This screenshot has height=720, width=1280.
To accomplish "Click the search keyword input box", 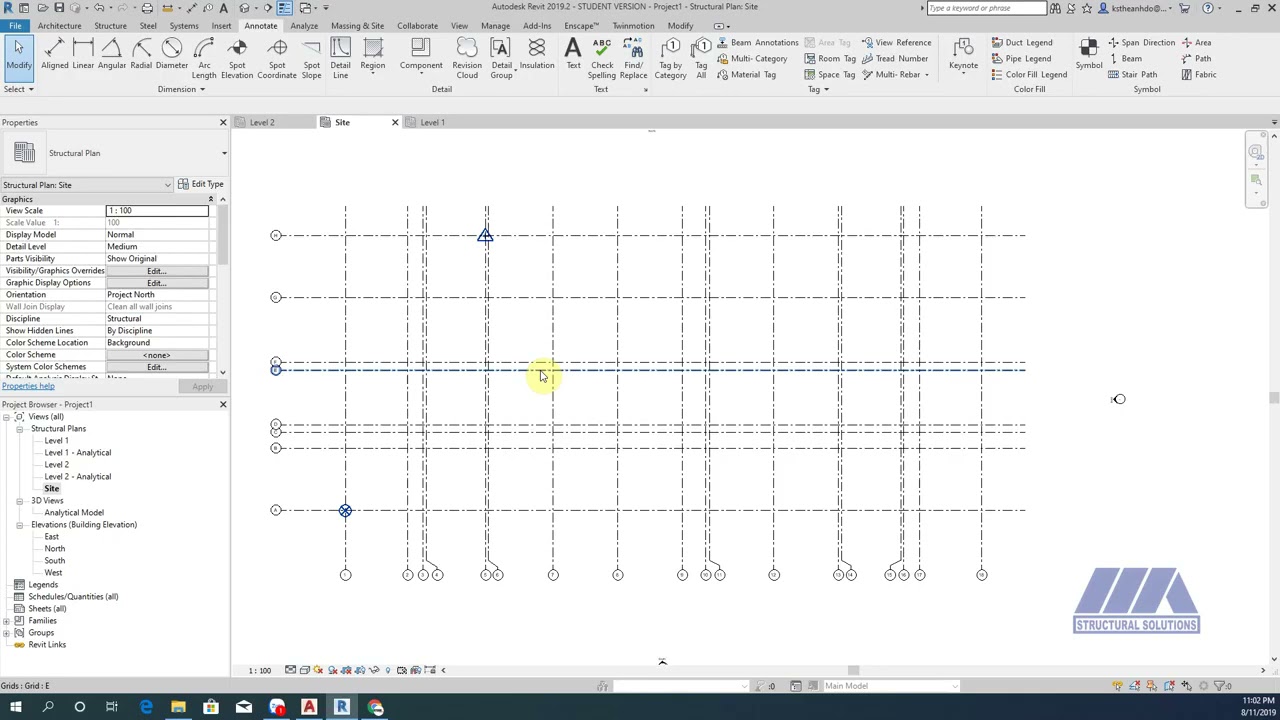I will [986, 8].
